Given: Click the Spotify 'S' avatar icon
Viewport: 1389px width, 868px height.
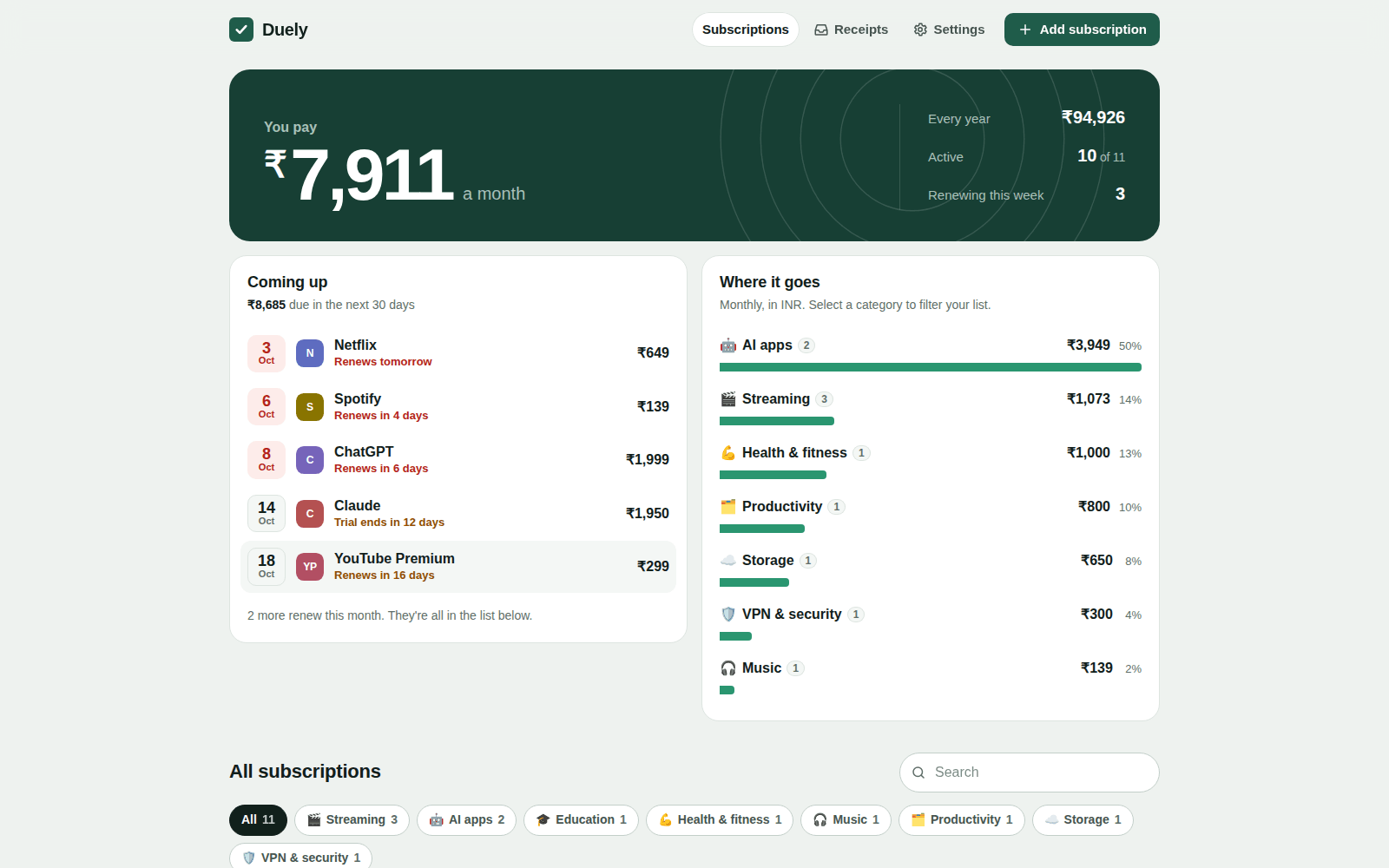Looking at the screenshot, I should coord(310,407).
